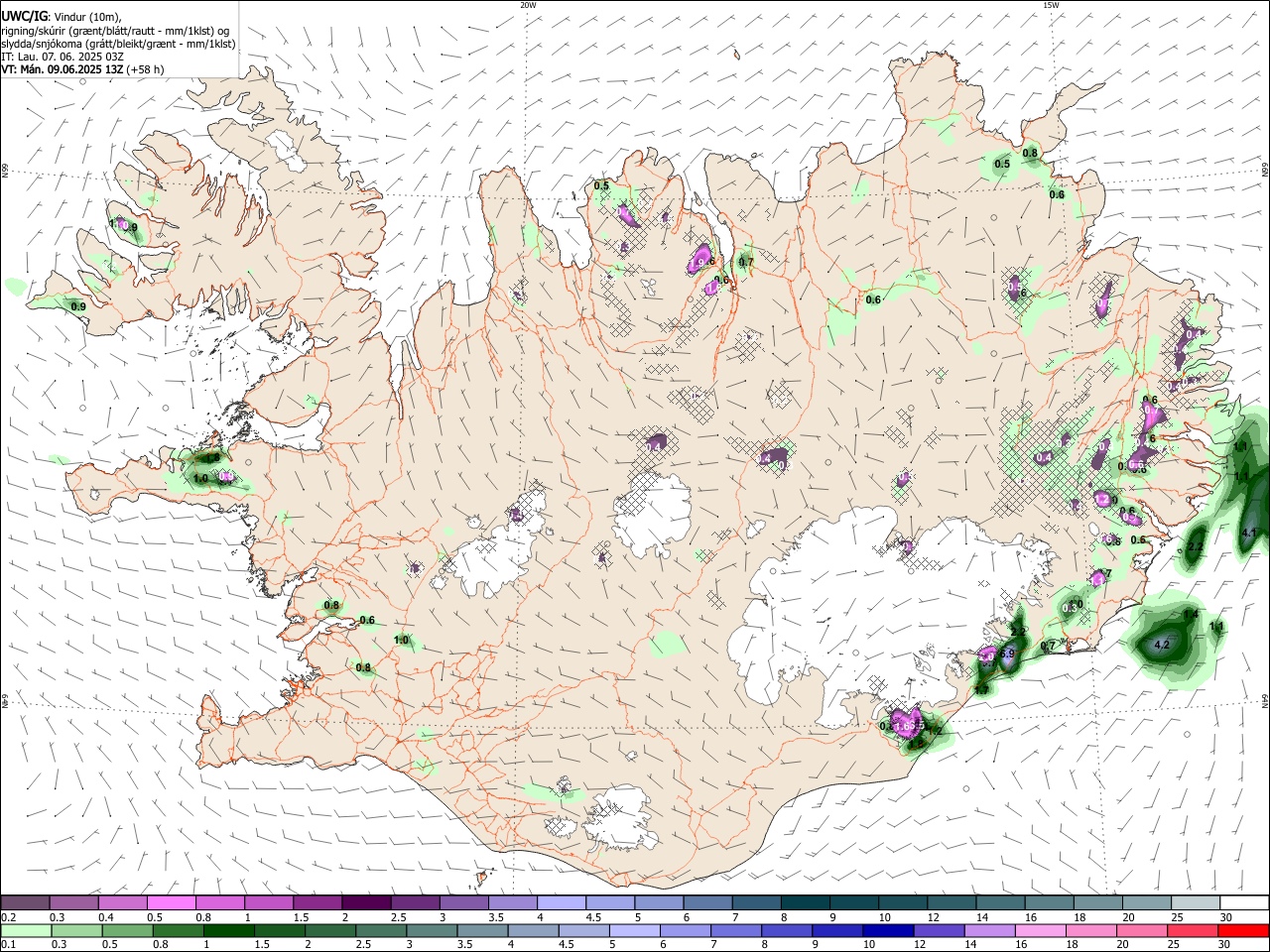The height and width of the screenshot is (952, 1270).
Task: Click the rigning/skúrir legend description line
Action: (115, 31)
